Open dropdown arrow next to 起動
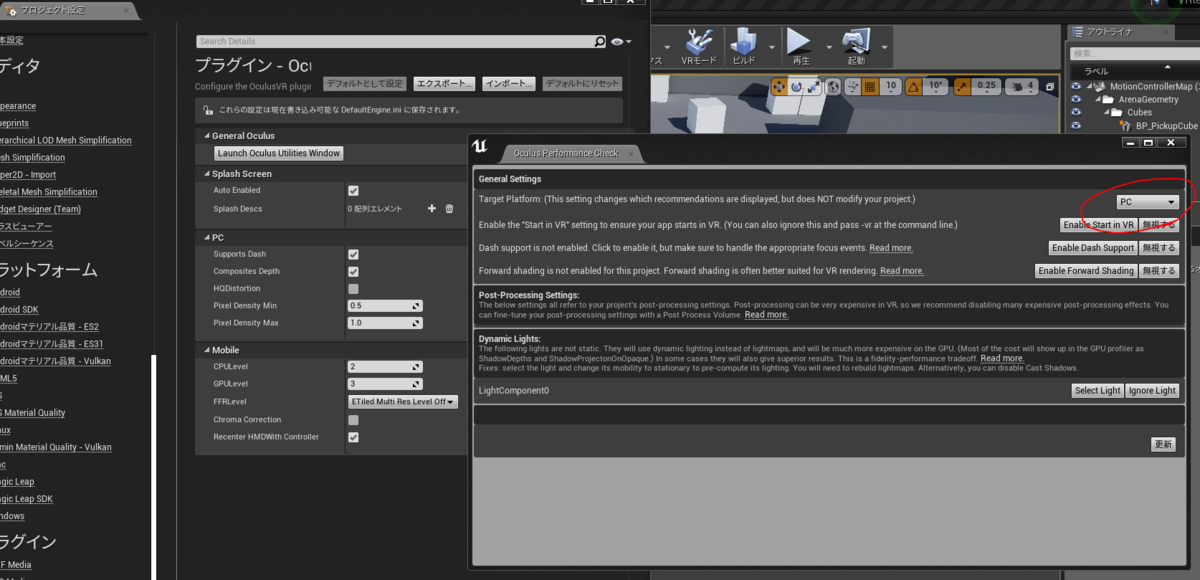This screenshot has width=1200, height=580. click(884, 46)
